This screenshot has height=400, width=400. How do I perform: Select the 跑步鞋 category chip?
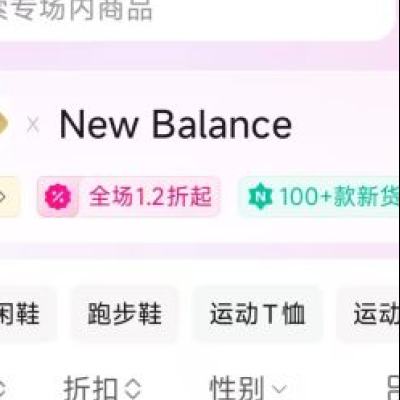[125, 314]
